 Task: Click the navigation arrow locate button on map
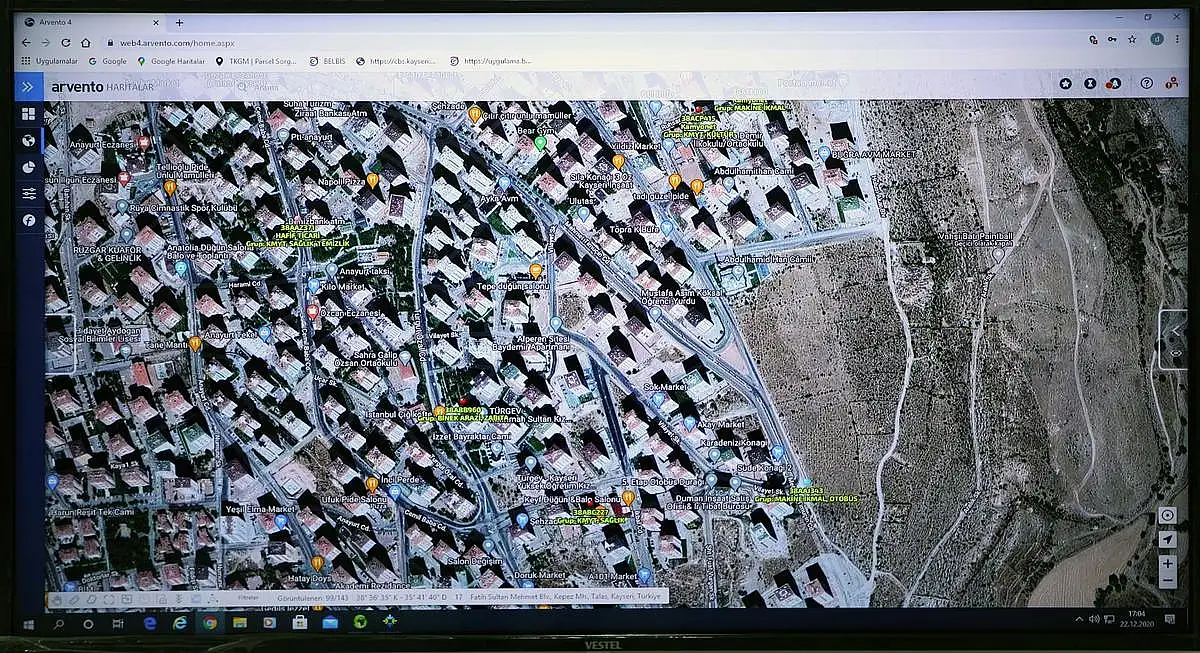[x=1167, y=540]
